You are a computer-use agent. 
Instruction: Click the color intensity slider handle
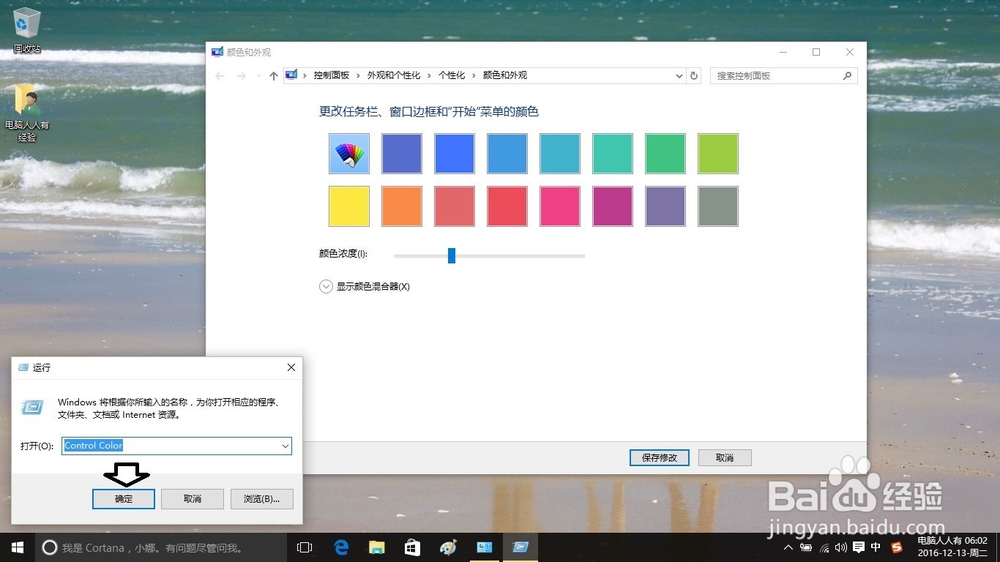click(x=452, y=255)
